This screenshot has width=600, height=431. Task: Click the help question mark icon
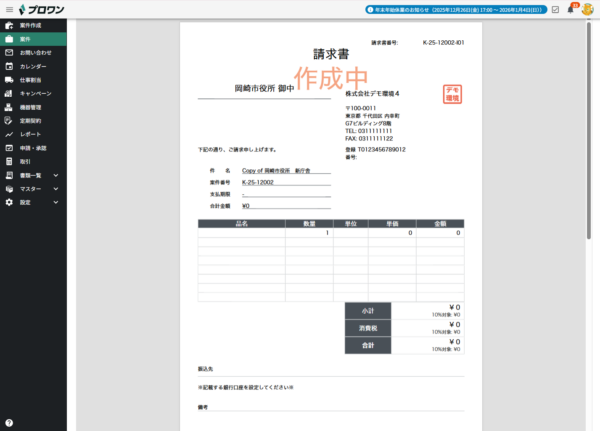(x=8, y=423)
